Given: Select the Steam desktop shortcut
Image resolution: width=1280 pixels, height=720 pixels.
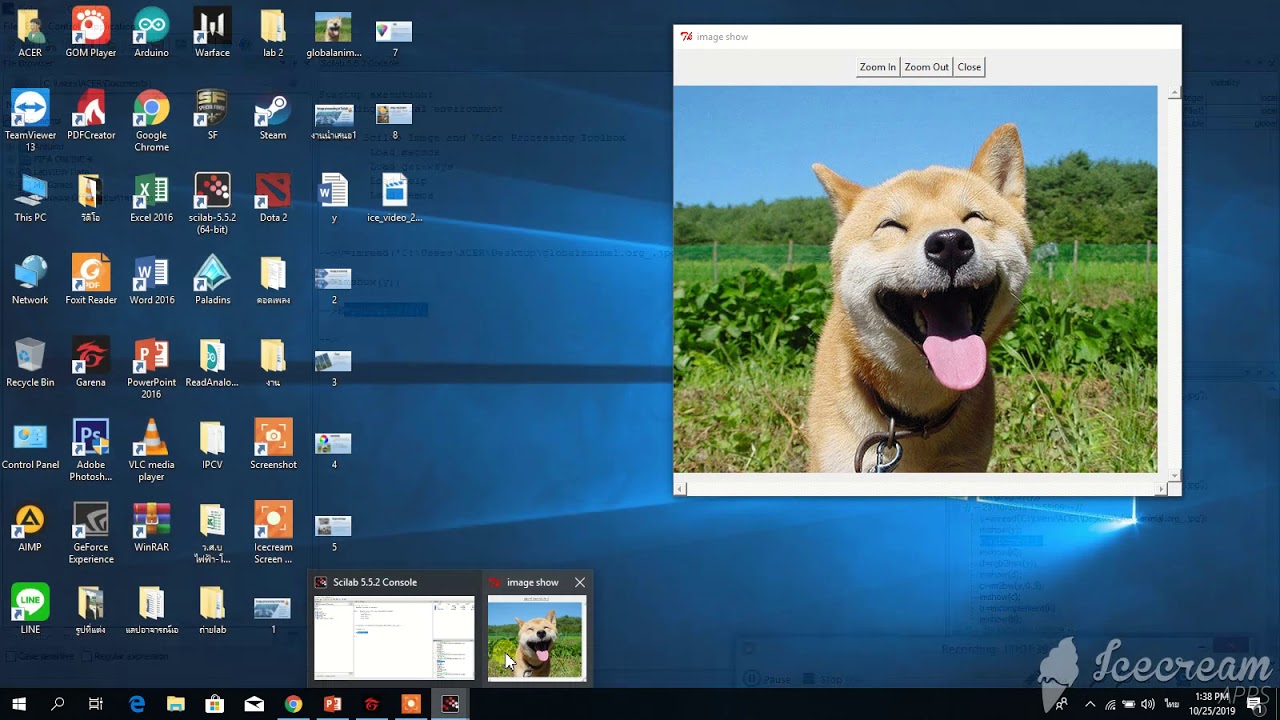Looking at the screenshot, I should [x=273, y=112].
